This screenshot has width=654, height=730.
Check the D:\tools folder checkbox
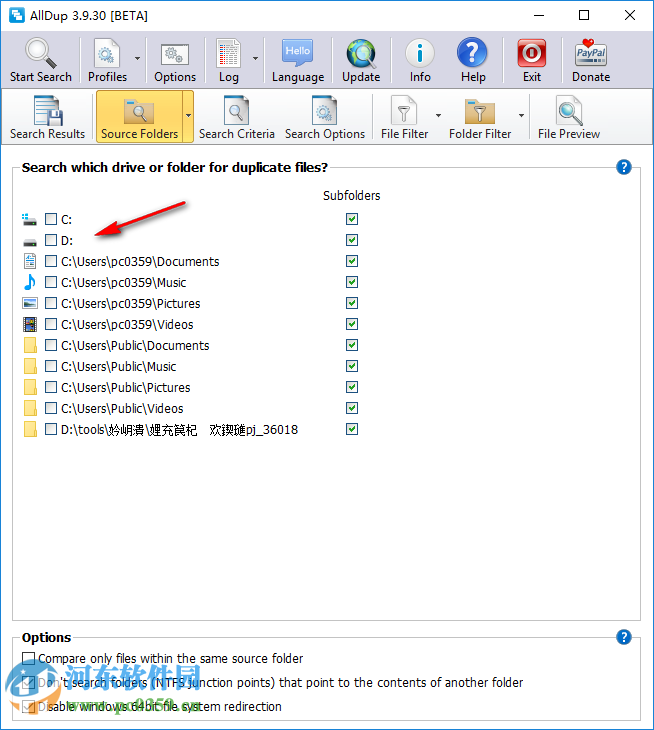(51, 429)
